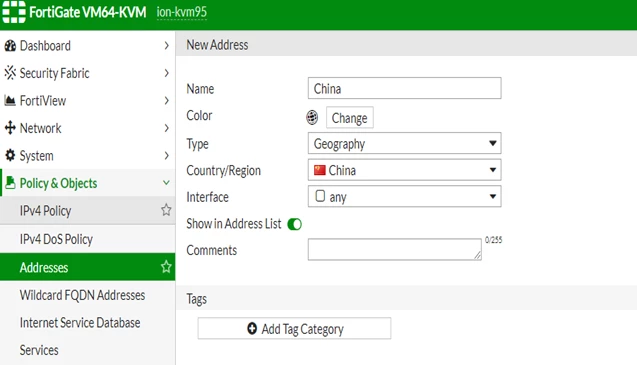Toggle Show in Address List switch
This screenshot has width=637, height=365.
click(295, 224)
